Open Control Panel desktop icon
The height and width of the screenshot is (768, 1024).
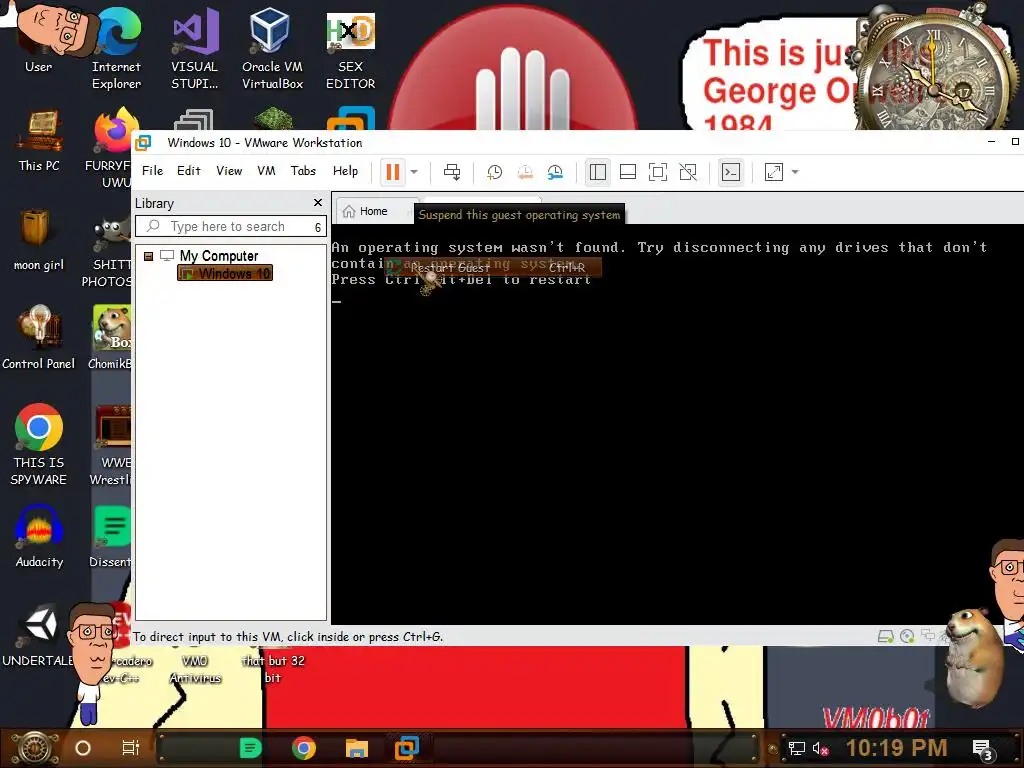pyautogui.click(x=39, y=337)
